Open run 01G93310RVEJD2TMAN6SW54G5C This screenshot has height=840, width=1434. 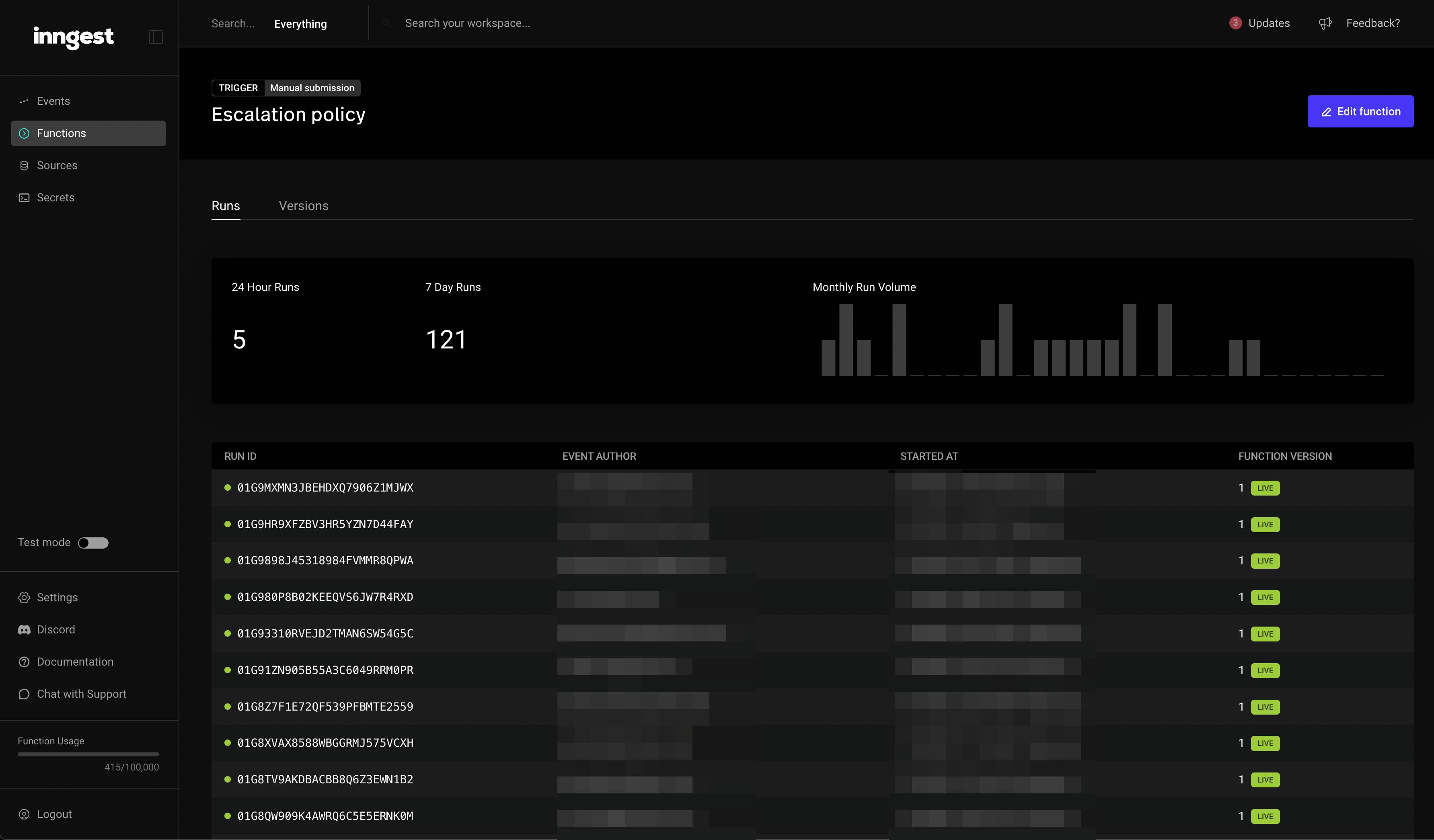pyautogui.click(x=325, y=633)
